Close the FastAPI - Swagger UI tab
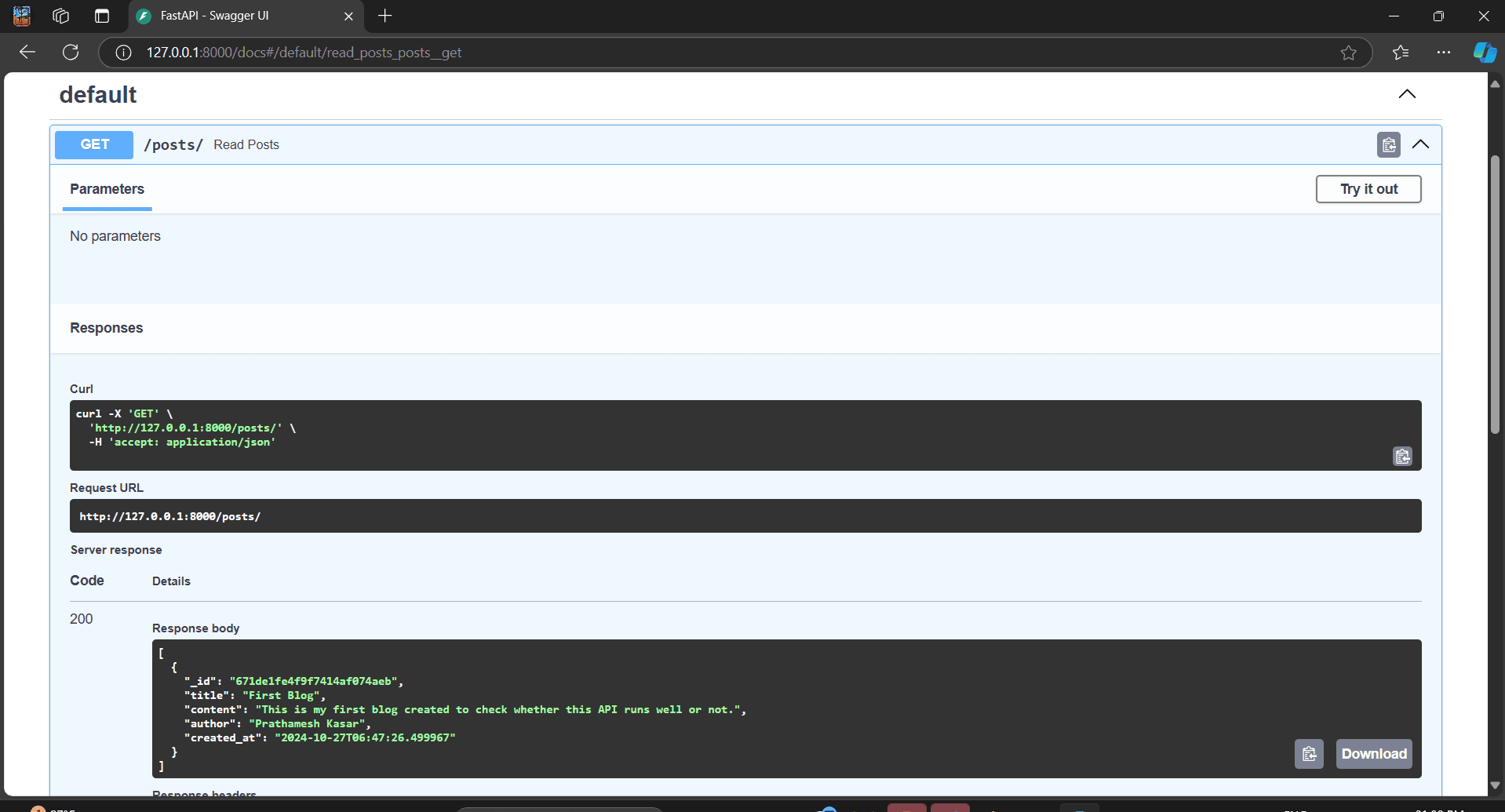 coord(348,16)
